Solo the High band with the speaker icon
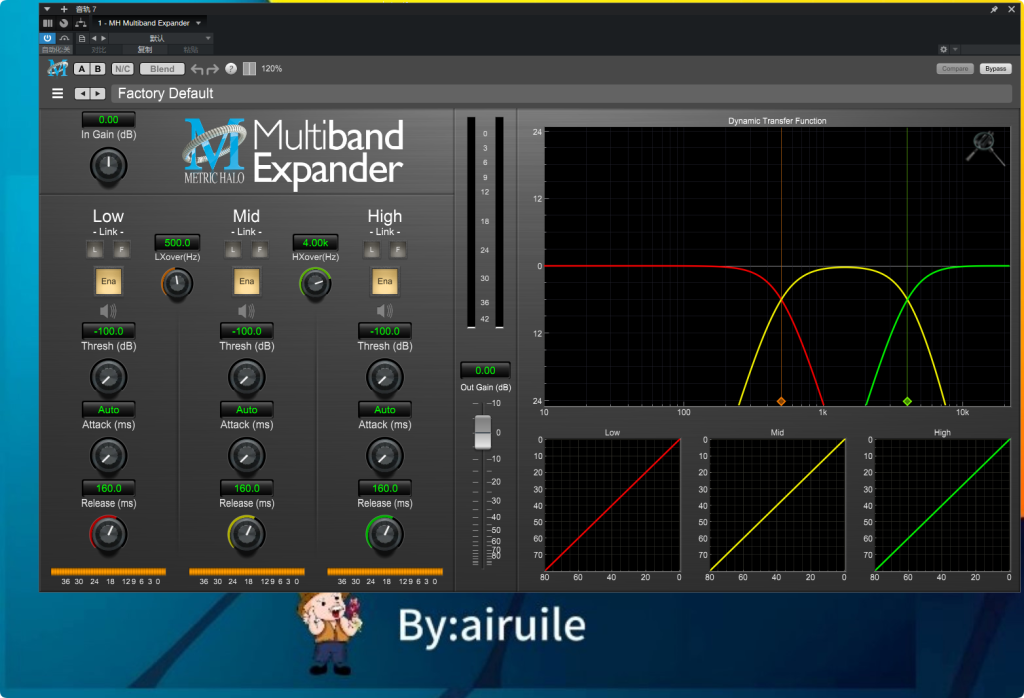Image resolution: width=1024 pixels, height=698 pixels. [x=385, y=311]
